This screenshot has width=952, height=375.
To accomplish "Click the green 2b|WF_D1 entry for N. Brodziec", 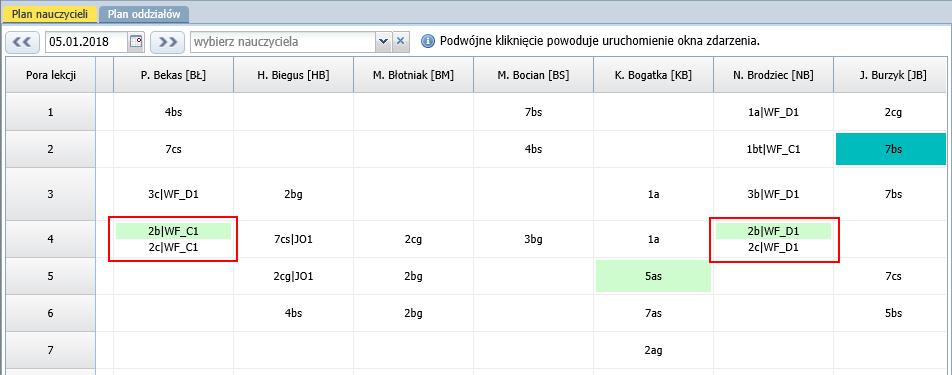I will click(x=774, y=231).
